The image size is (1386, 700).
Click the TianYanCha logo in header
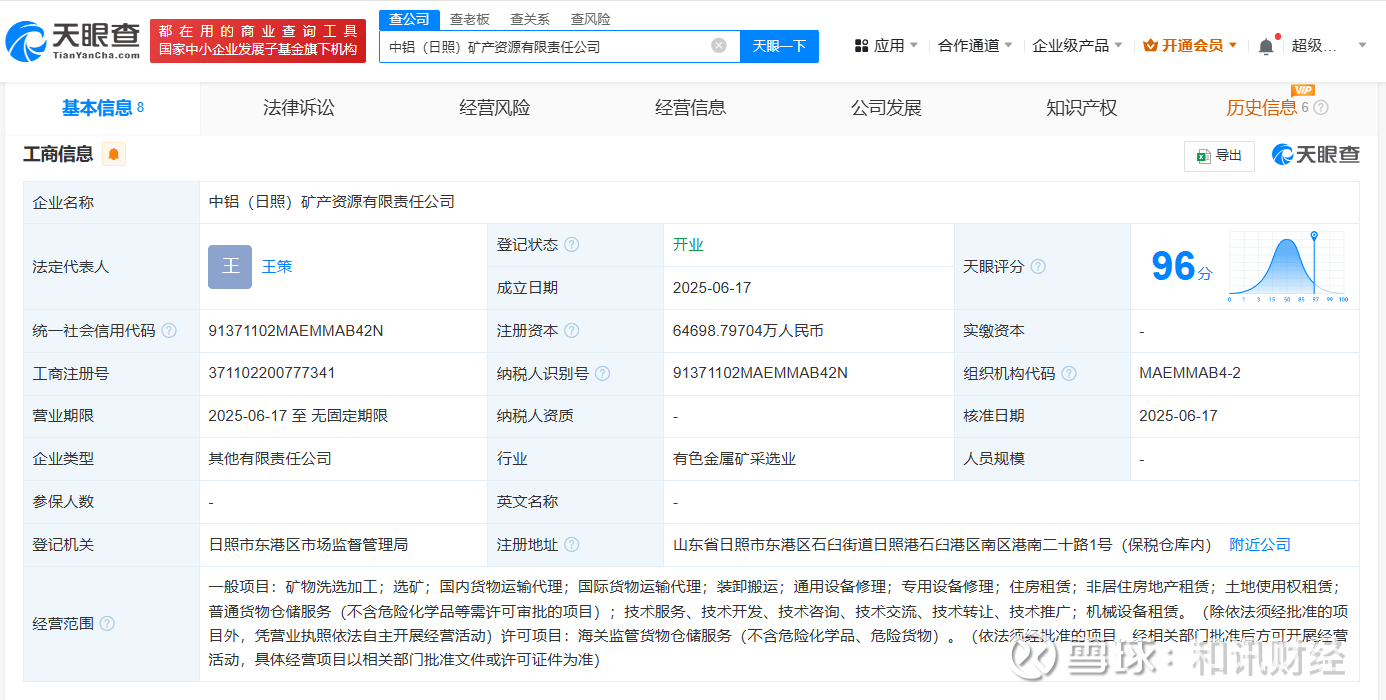[x=73, y=41]
